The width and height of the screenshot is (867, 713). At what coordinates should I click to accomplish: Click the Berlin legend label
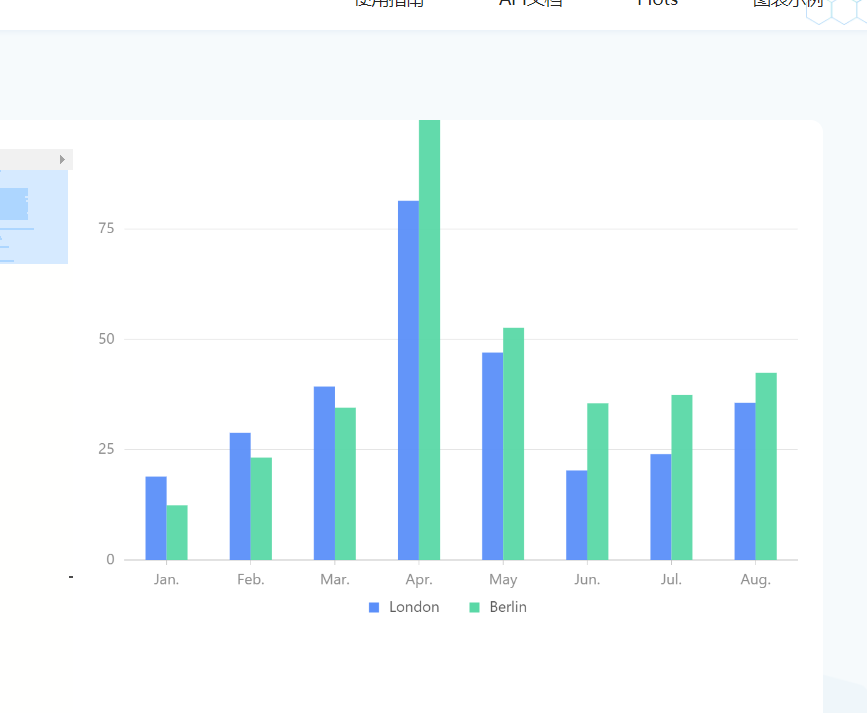click(x=508, y=607)
